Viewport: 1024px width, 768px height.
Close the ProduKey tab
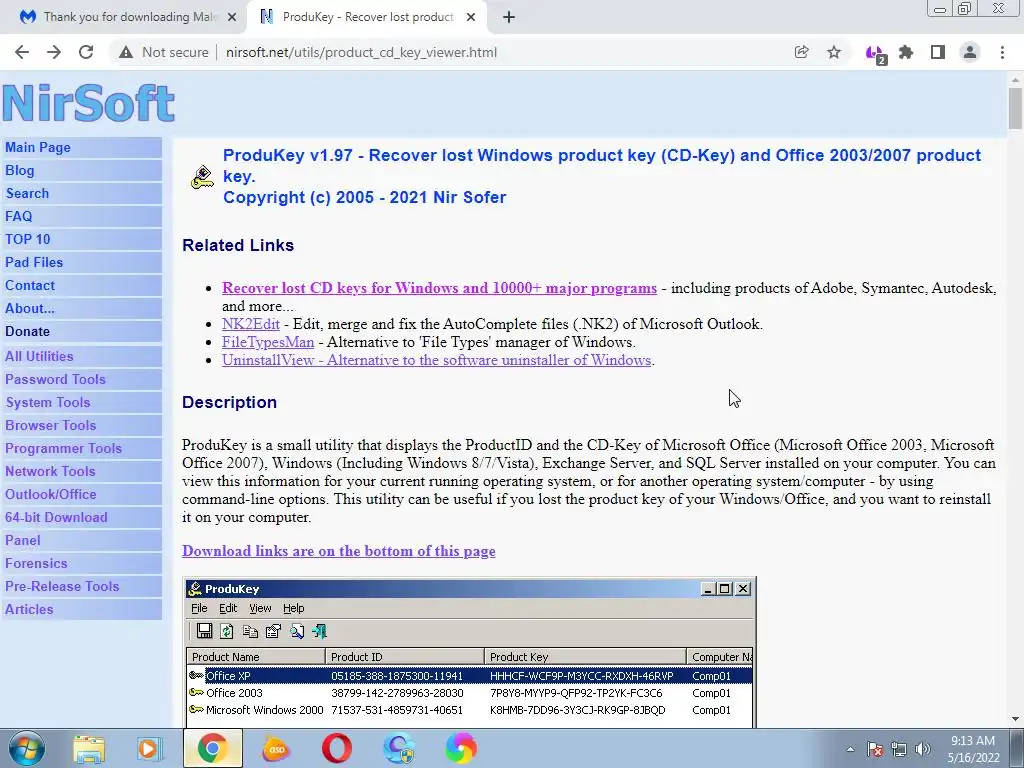[x=471, y=17]
